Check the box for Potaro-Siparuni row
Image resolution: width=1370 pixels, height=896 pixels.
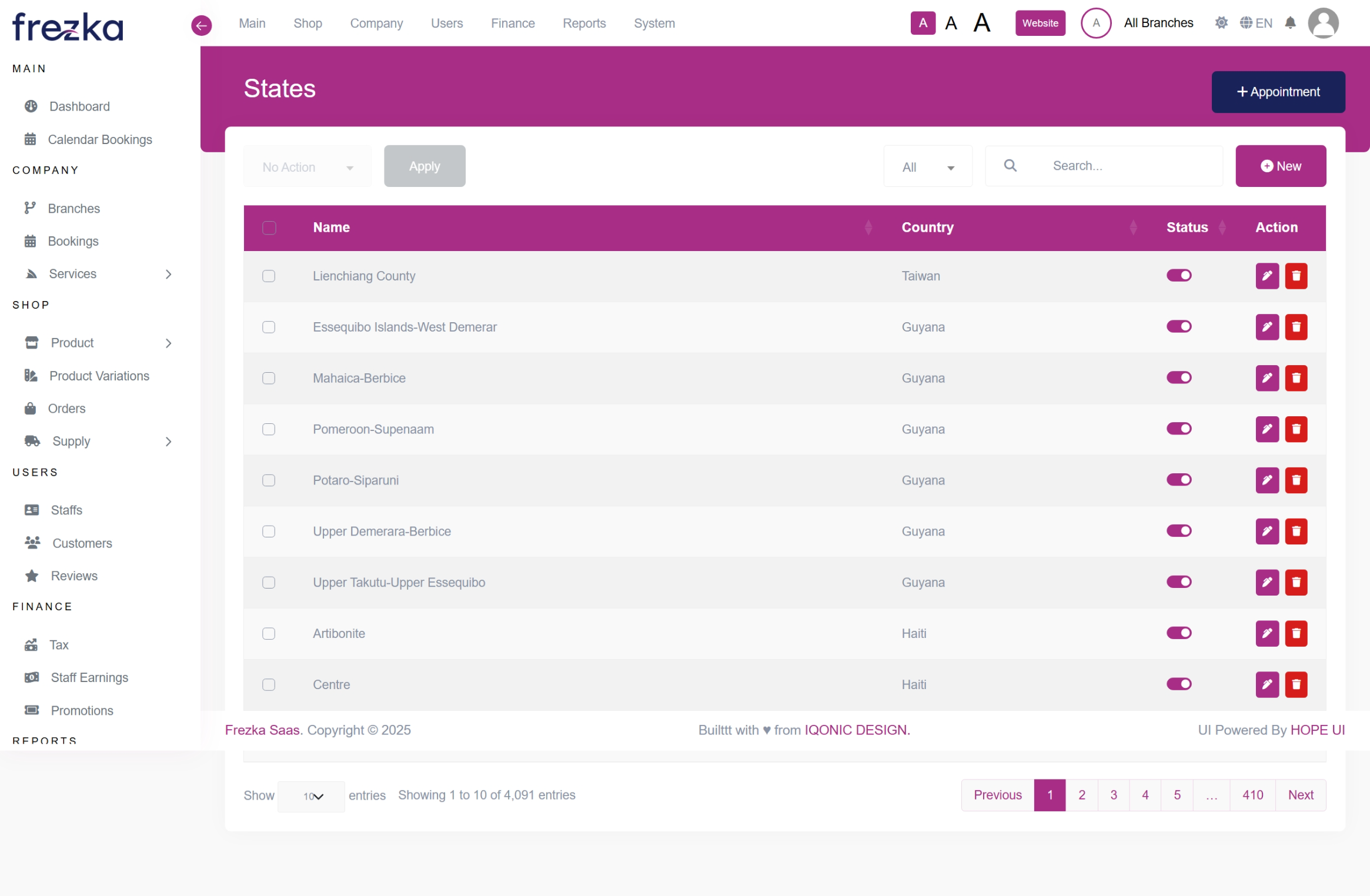click(x=269, y=480)
